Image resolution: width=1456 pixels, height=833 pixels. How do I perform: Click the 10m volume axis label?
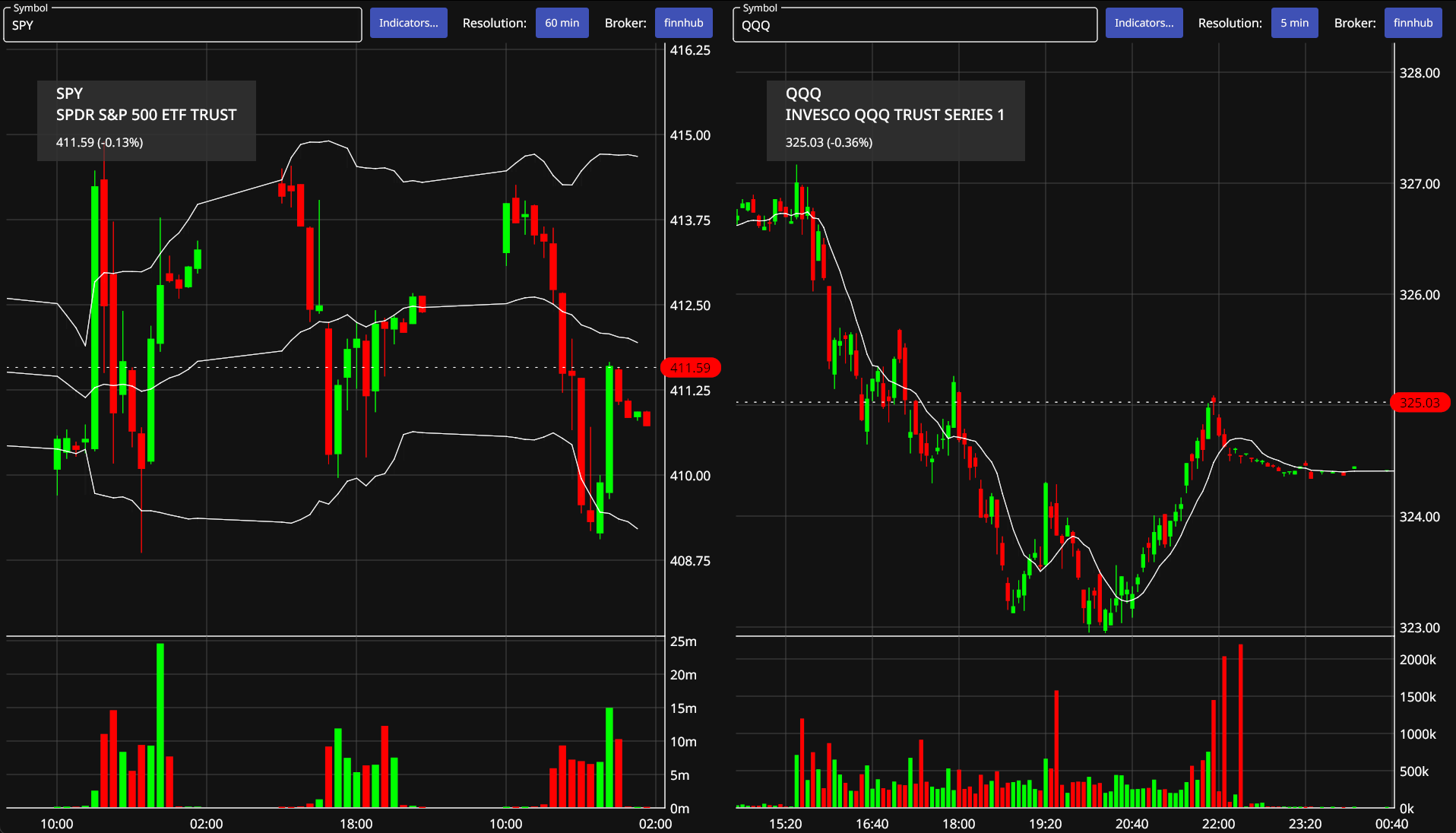pos(683,742)
